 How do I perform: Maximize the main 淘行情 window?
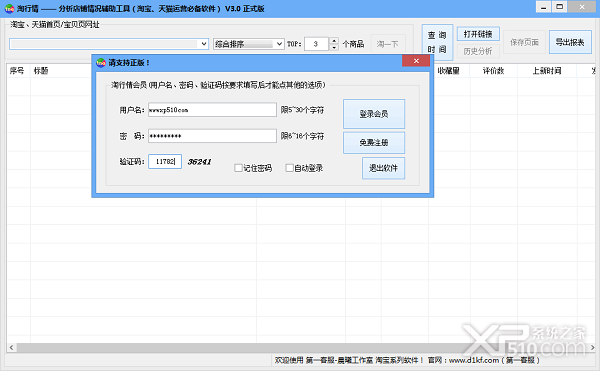559,7
